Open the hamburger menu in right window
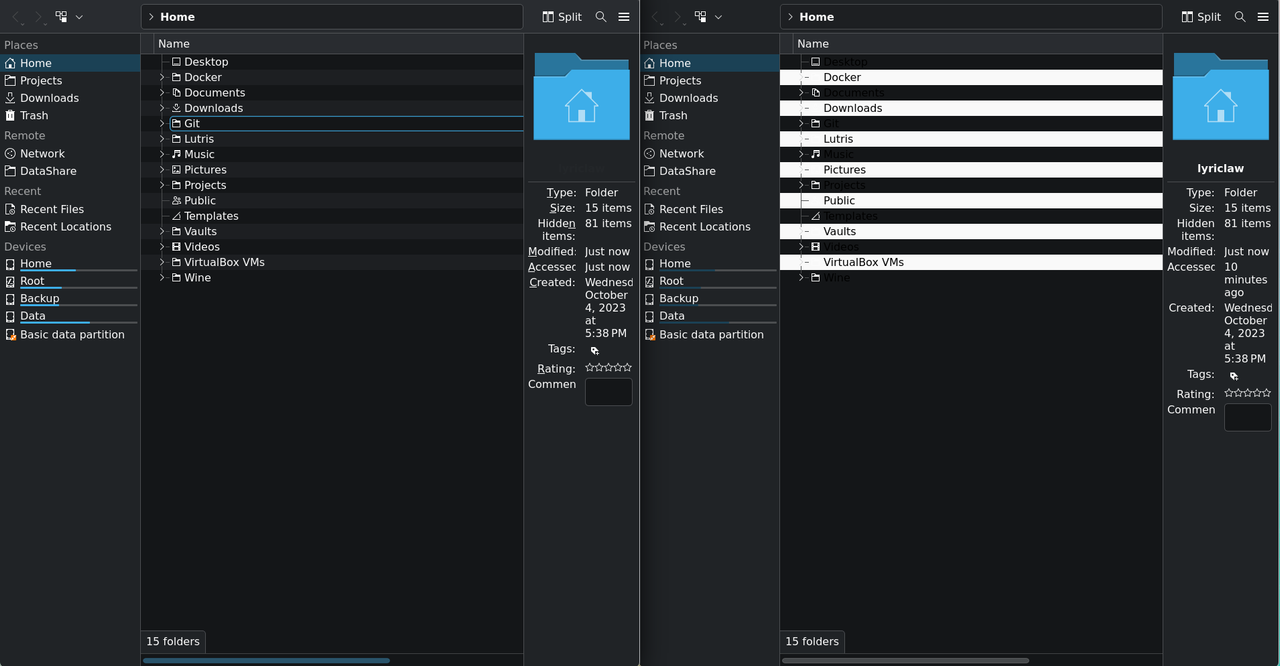 pyautogui.click(x=1263, y=17)
